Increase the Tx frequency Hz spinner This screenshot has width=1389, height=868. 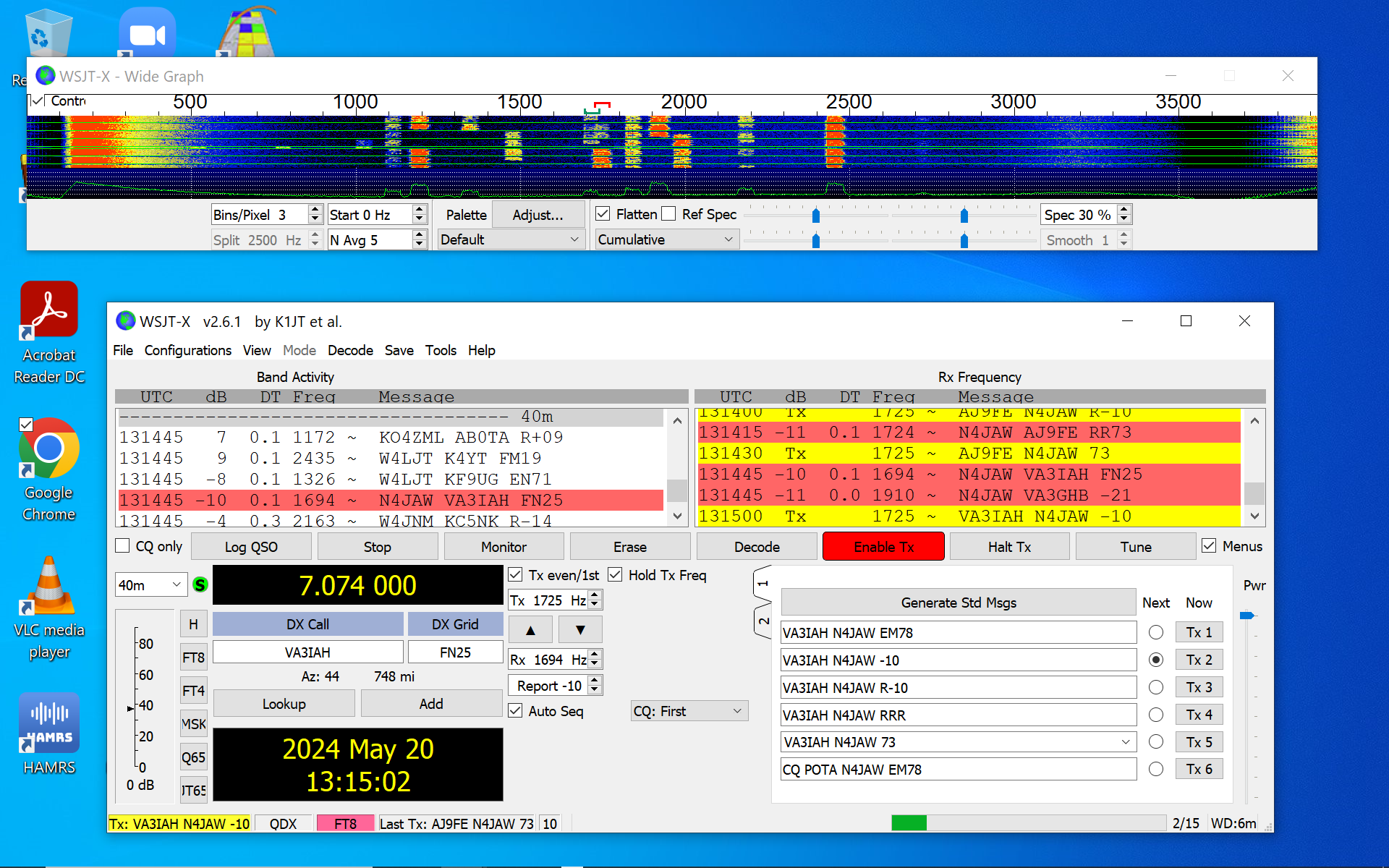[x=595, y=595]
